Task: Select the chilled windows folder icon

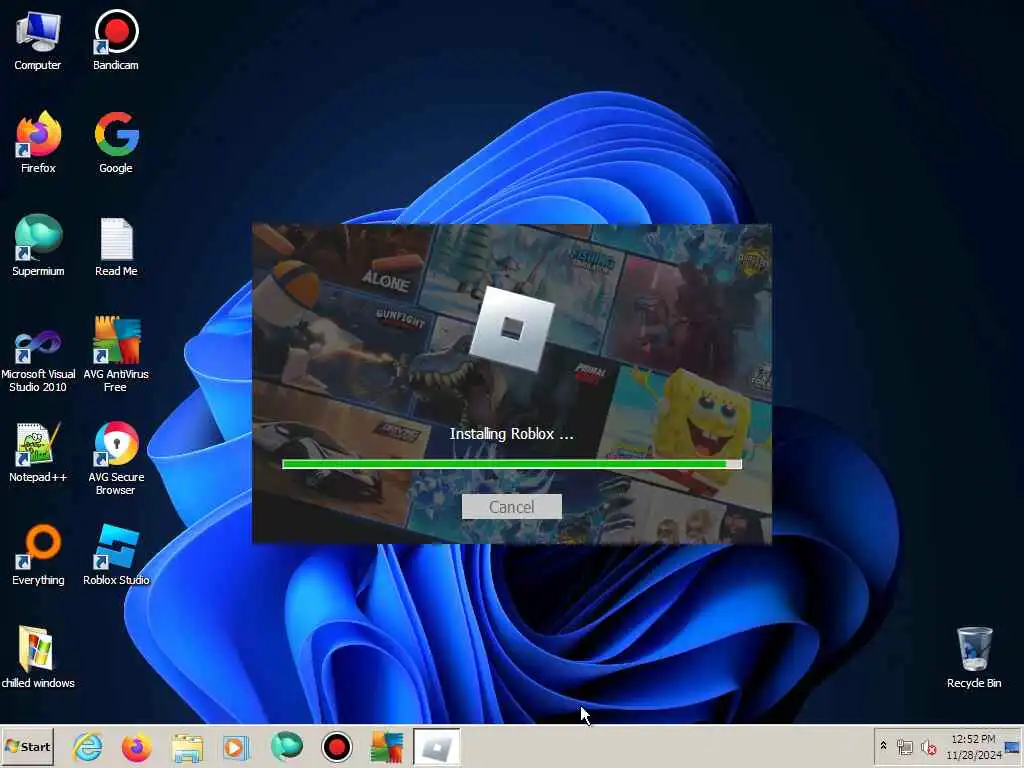Action: pos(38,658)
